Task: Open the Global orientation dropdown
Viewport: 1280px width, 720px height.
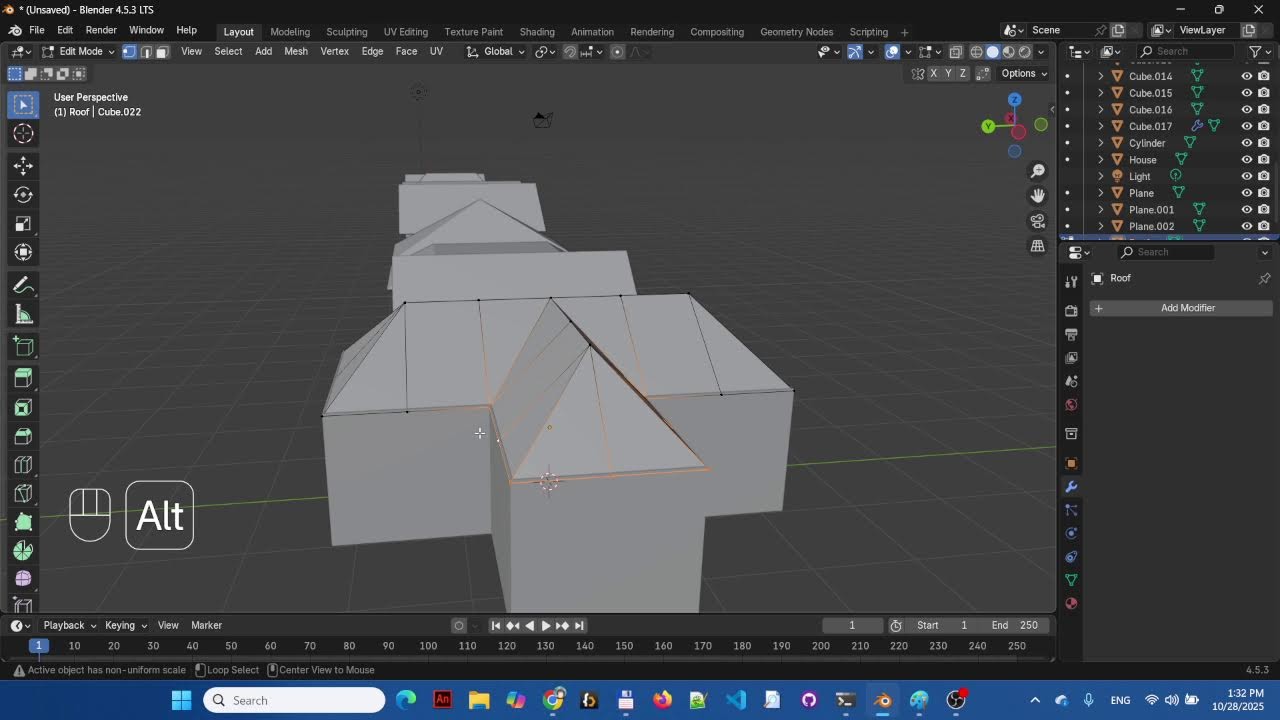Action: [496, 52]
